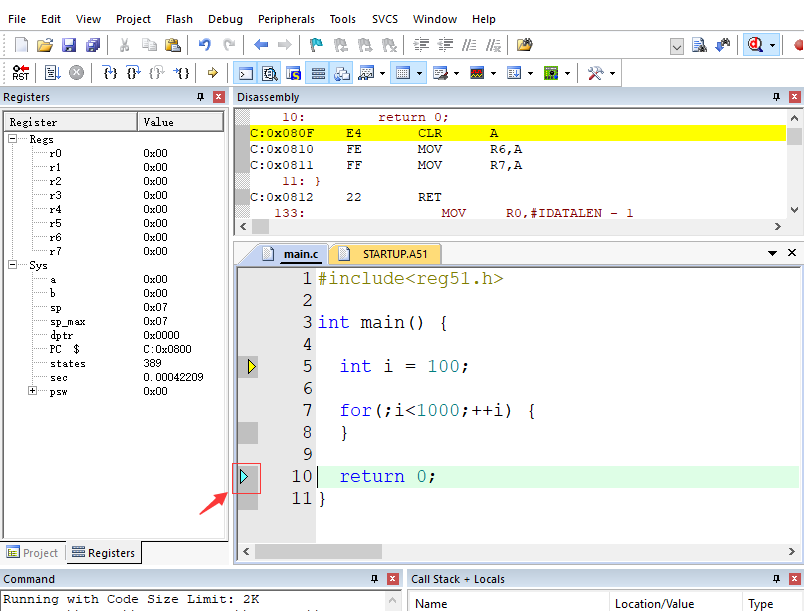Open the Watch windows dropdown arrow

pyautogui.click(x=383, y=73)
